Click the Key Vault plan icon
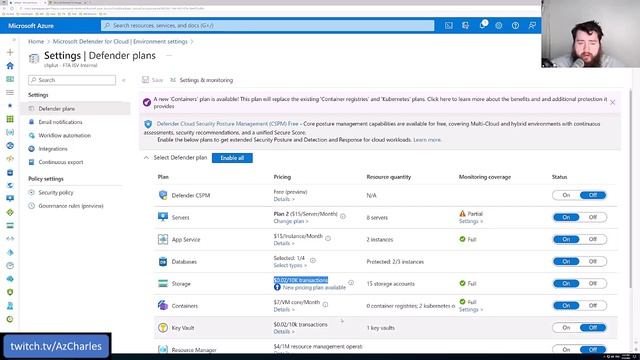Screen dimensions: 640x360 163,327
